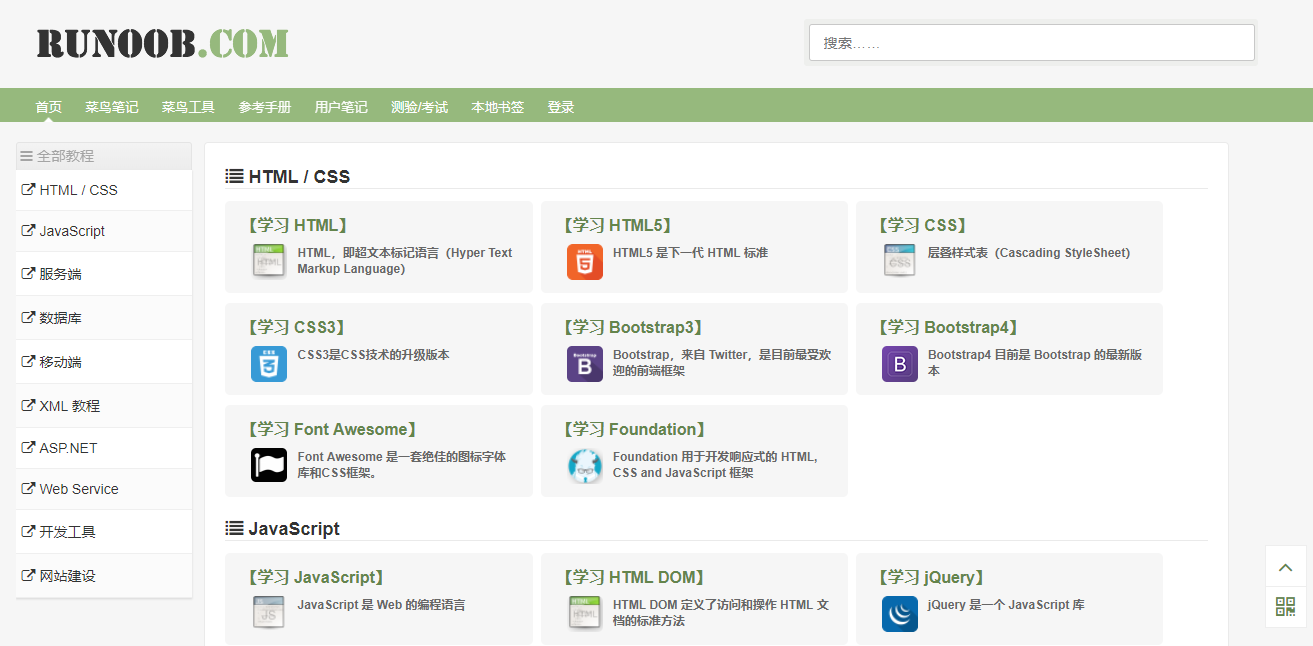
Task: Click the Bootstrap3 purple B icon
Action: click(x=585, y=363)
